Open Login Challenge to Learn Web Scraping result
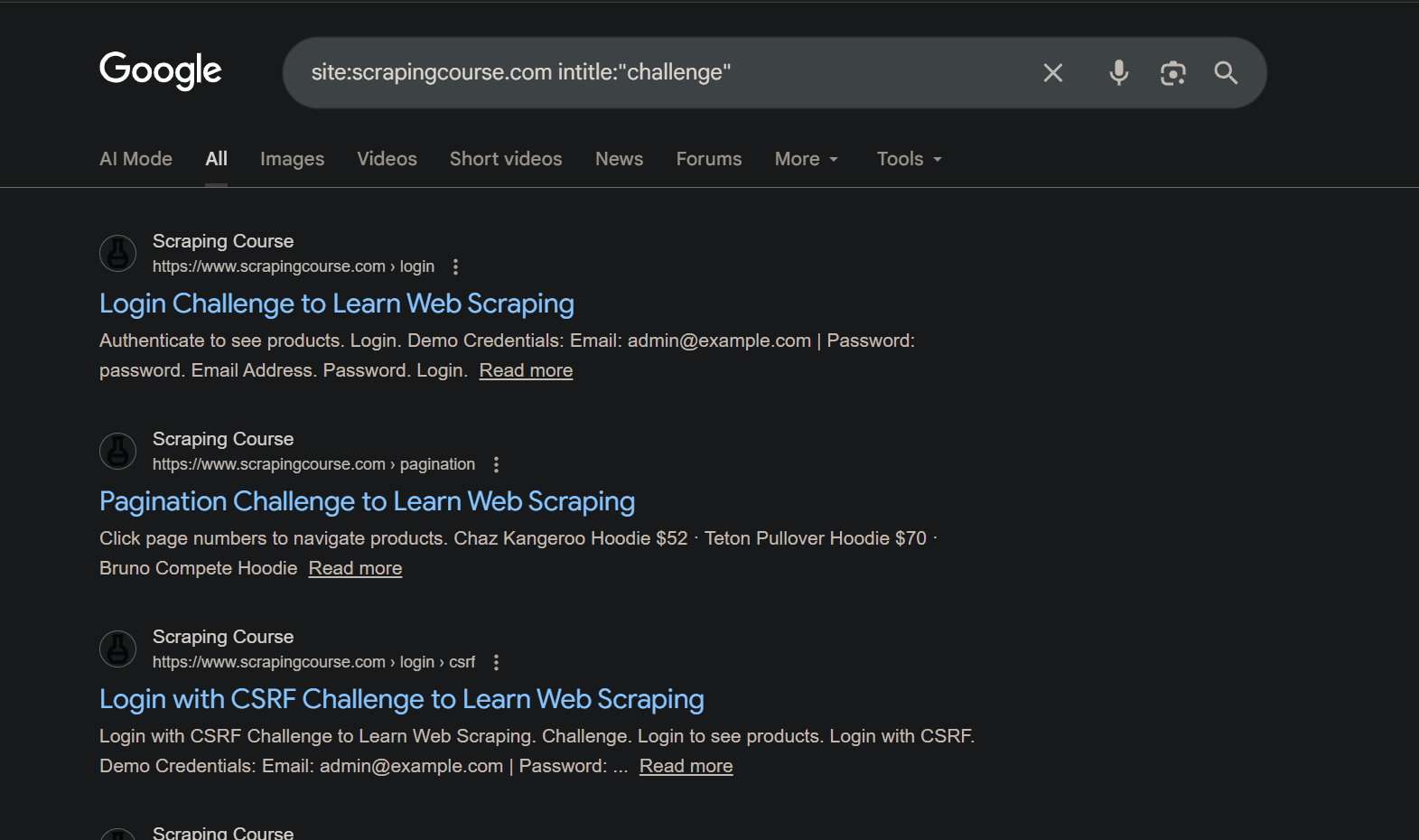Viewport: 1419px width, 840px height. pyautogui.click(x=337, y=304)
